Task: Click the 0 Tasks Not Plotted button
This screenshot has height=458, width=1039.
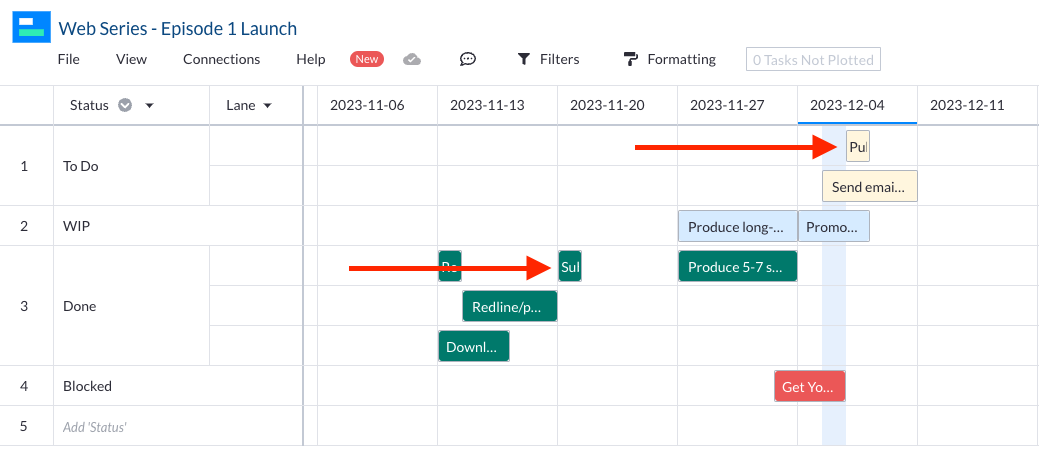Action: point(813,60)
